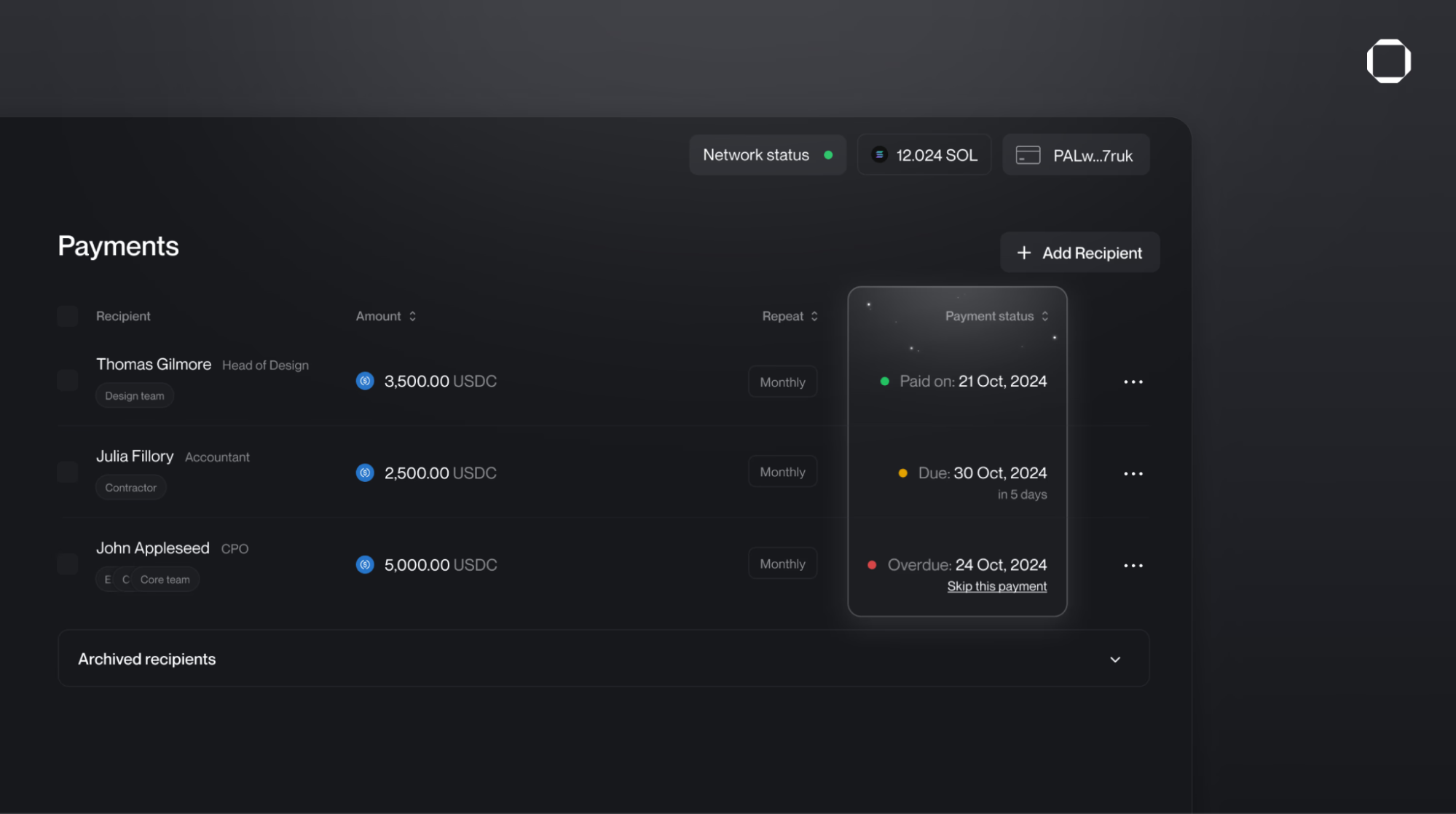1456x814 pixels.
Task: Sort the table by Payment status
Action: click(1045, 316)
